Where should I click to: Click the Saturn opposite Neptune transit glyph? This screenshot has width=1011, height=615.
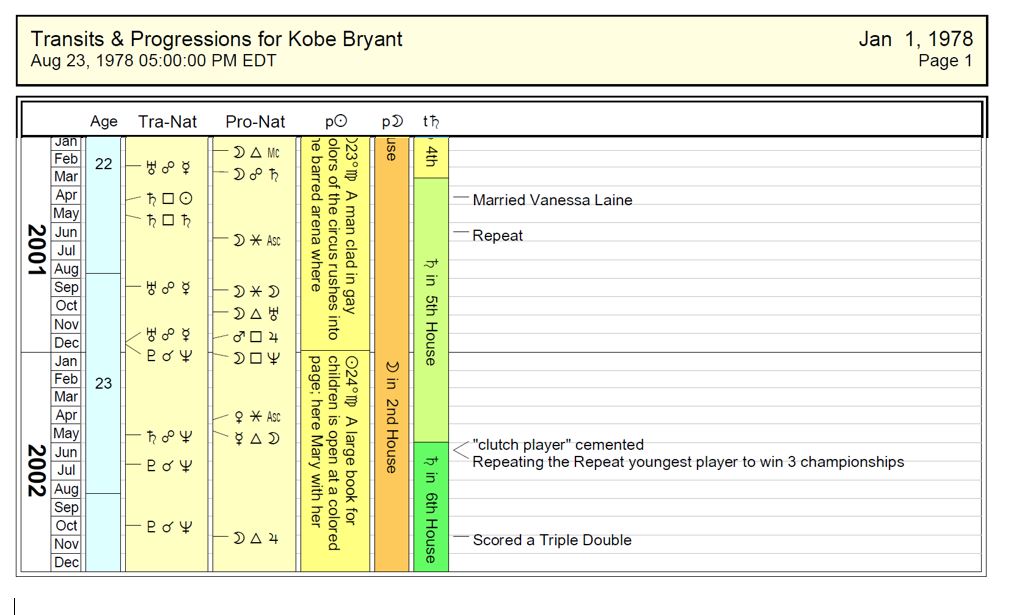pos(165,436)
